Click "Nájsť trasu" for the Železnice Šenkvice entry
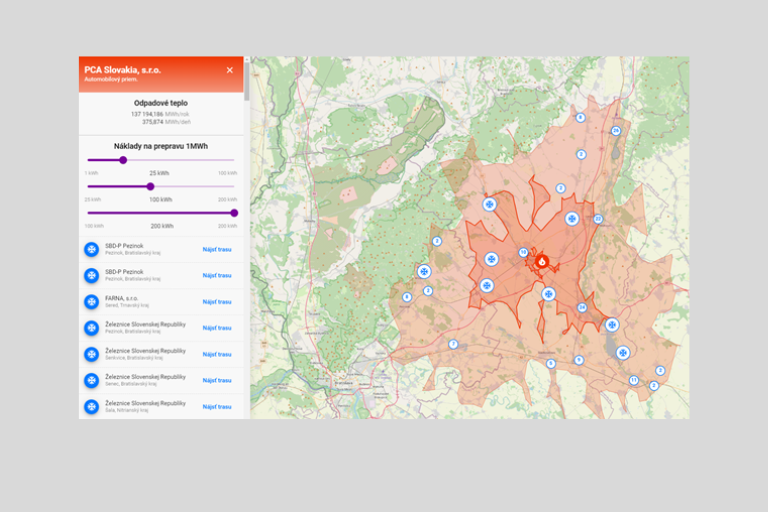This screenshot has height=512, width=768. coord(217,354)
